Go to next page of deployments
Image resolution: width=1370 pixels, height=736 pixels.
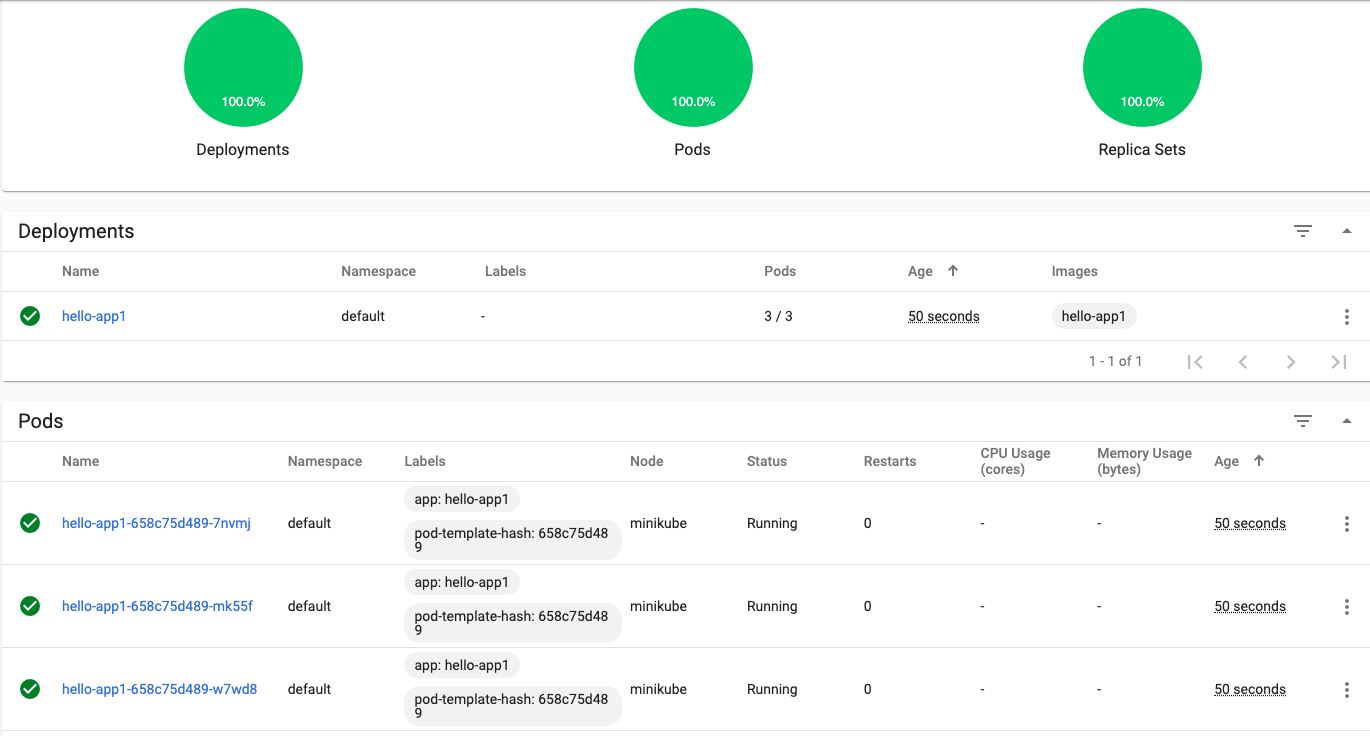coord(1290,362)
